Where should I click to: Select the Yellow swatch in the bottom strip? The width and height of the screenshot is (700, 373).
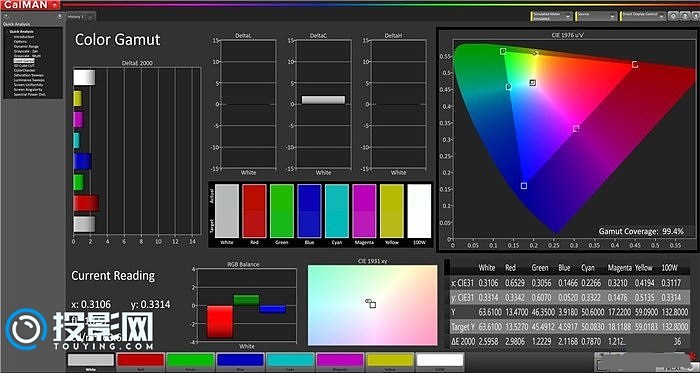point(390,360)
